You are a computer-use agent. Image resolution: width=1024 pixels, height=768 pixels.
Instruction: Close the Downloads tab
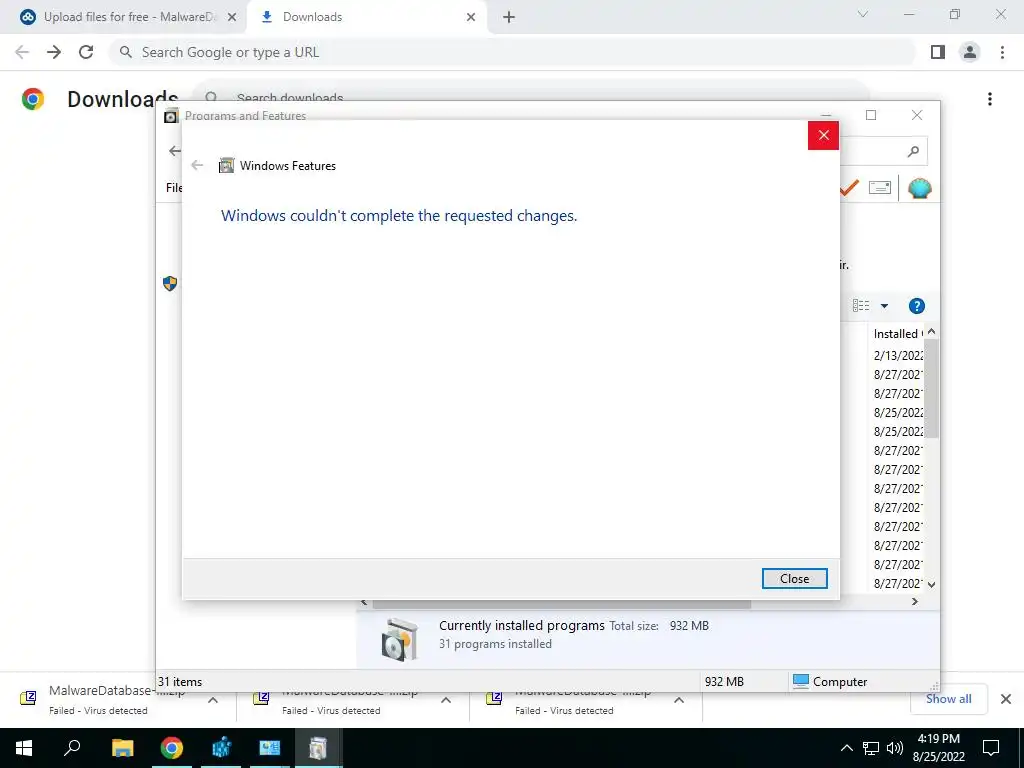(x=471, y=17)
